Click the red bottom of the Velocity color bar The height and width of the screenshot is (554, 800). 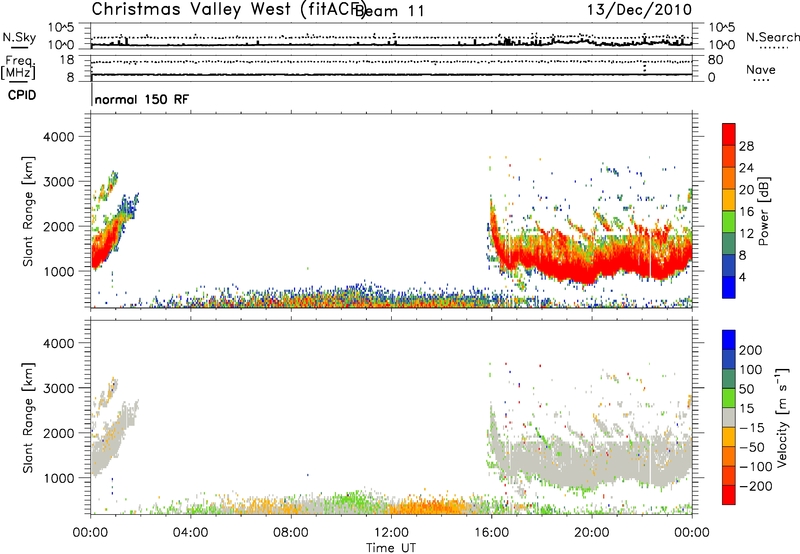[x=729, y=495]
